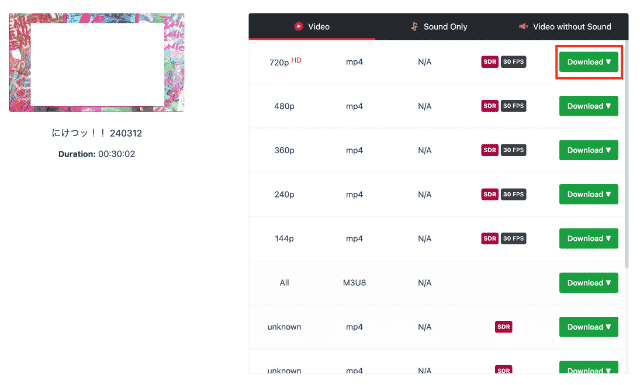The image size is (640, 385).
Task: Click the red play icon on Video tab
Action: click(299, 27)
